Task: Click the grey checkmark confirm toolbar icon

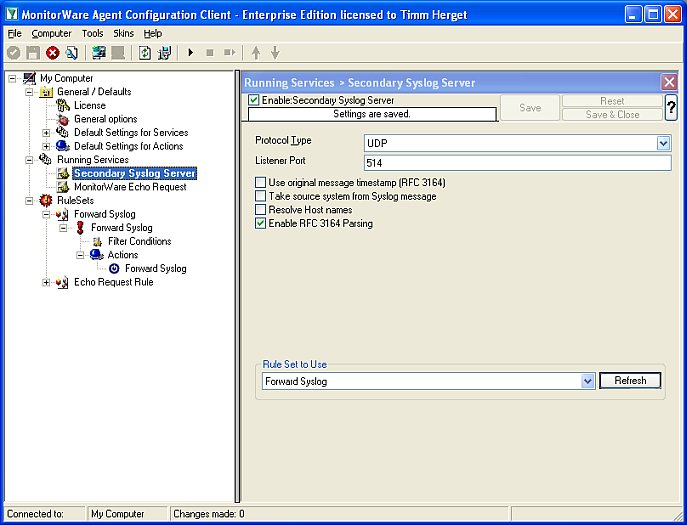Action: pyautogui.click(x=13, y=53)
